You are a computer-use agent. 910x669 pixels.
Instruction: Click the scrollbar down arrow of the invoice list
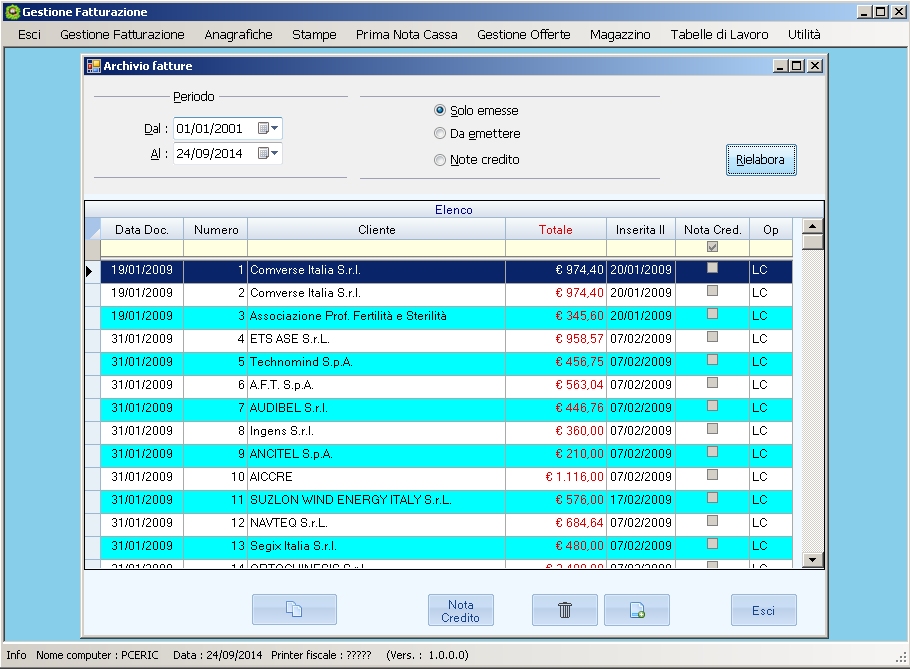click(x=812, y=560)
